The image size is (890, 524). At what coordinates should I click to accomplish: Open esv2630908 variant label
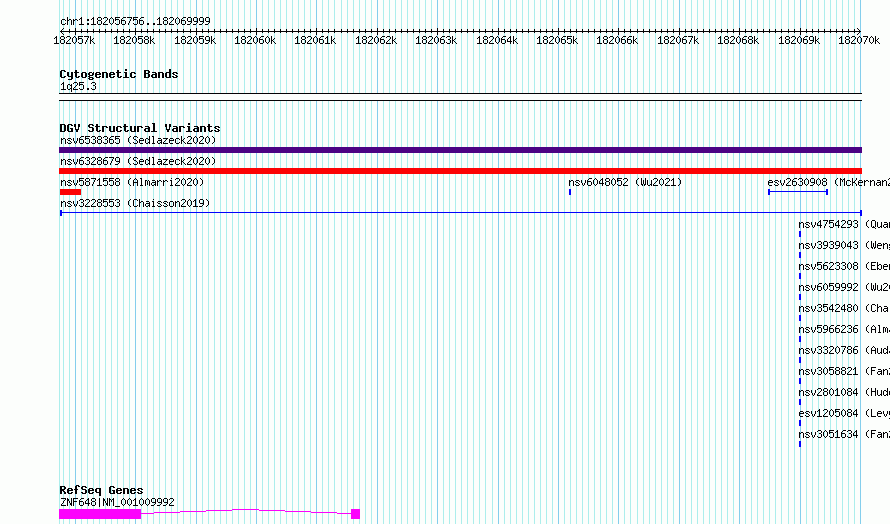828,182
